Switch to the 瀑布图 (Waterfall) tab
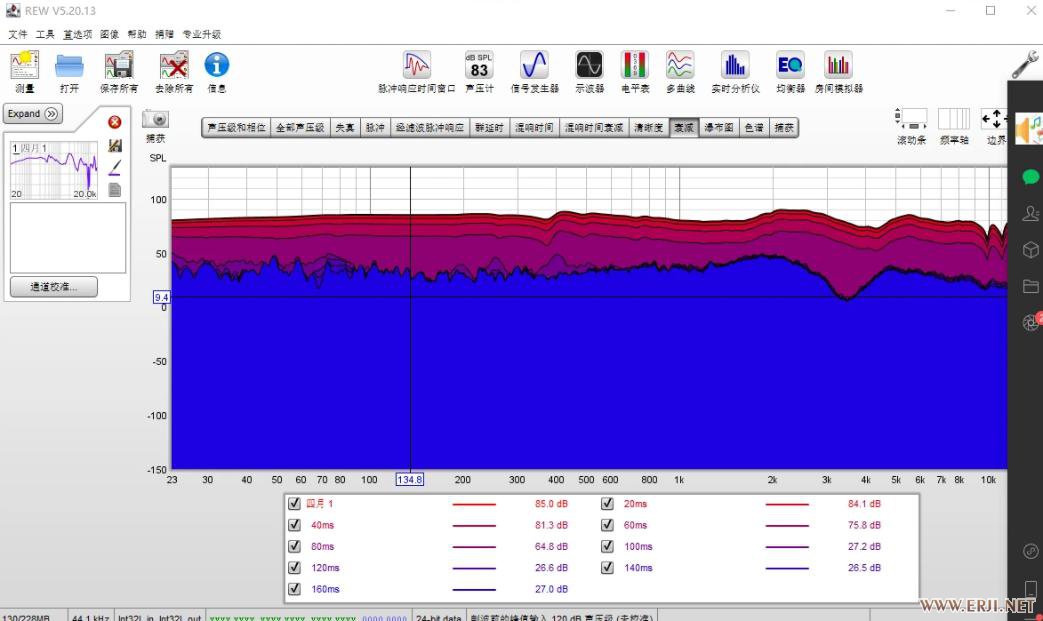The height and width of the screenshot is (621, 1043). point(719,128)
